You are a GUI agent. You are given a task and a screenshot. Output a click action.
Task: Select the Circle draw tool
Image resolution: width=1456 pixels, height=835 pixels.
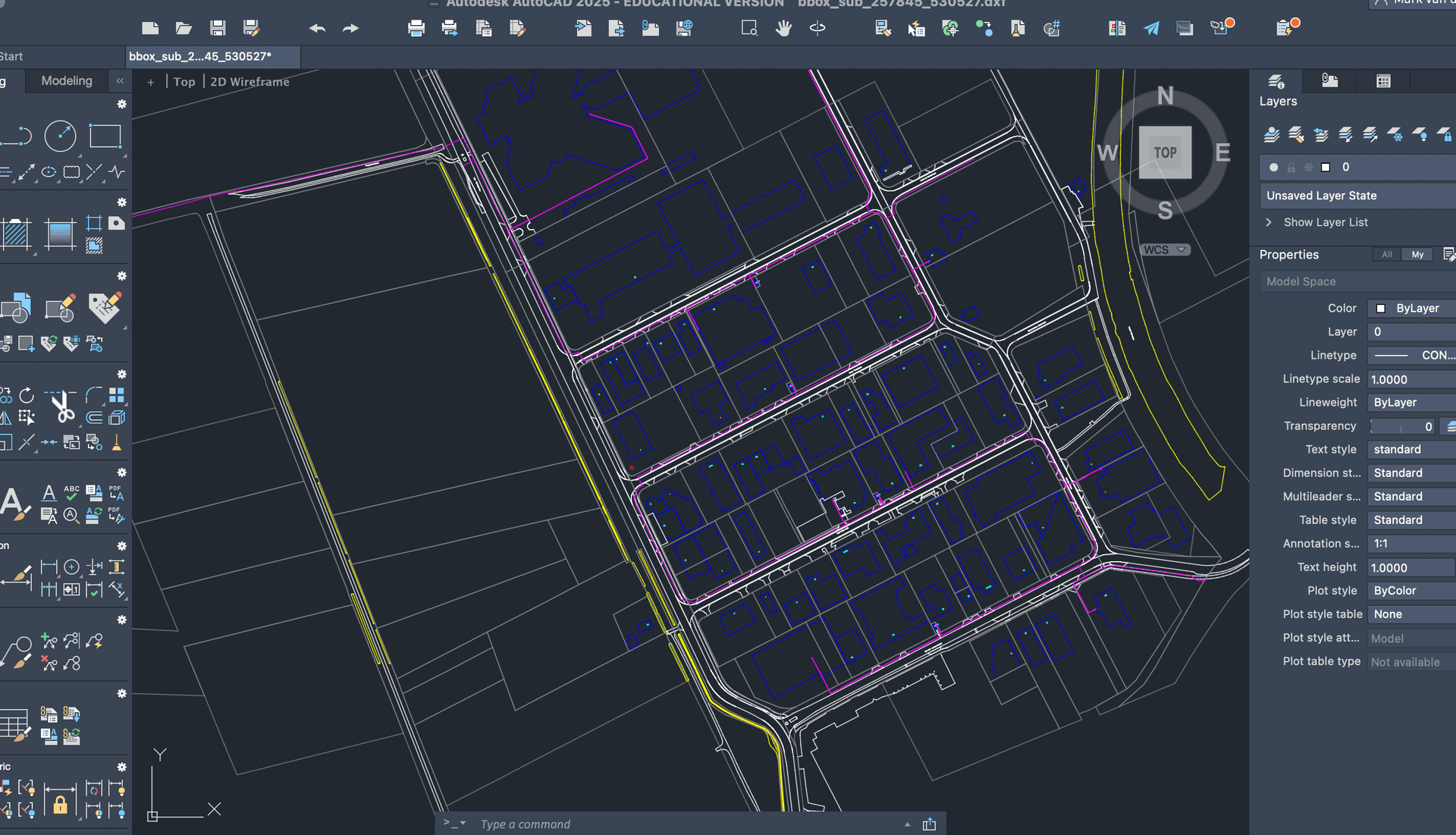[60, 137]
